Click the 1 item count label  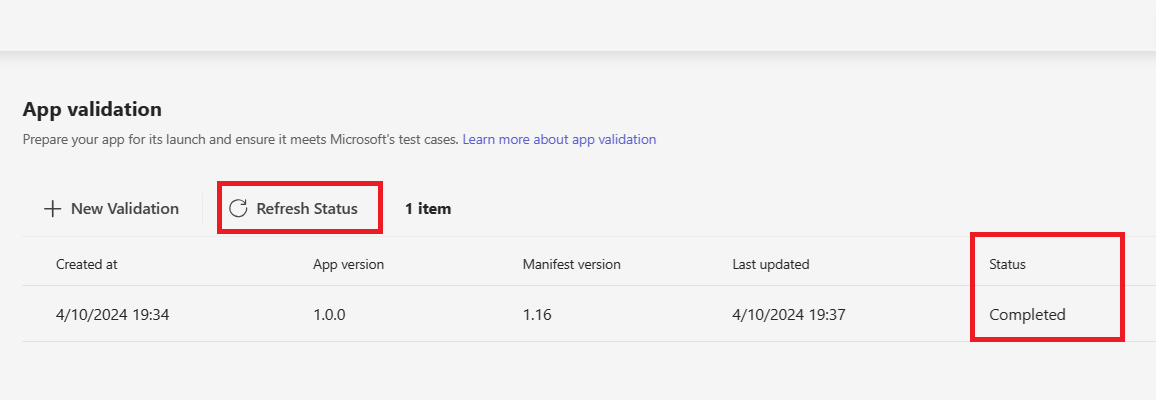point(428,209)
